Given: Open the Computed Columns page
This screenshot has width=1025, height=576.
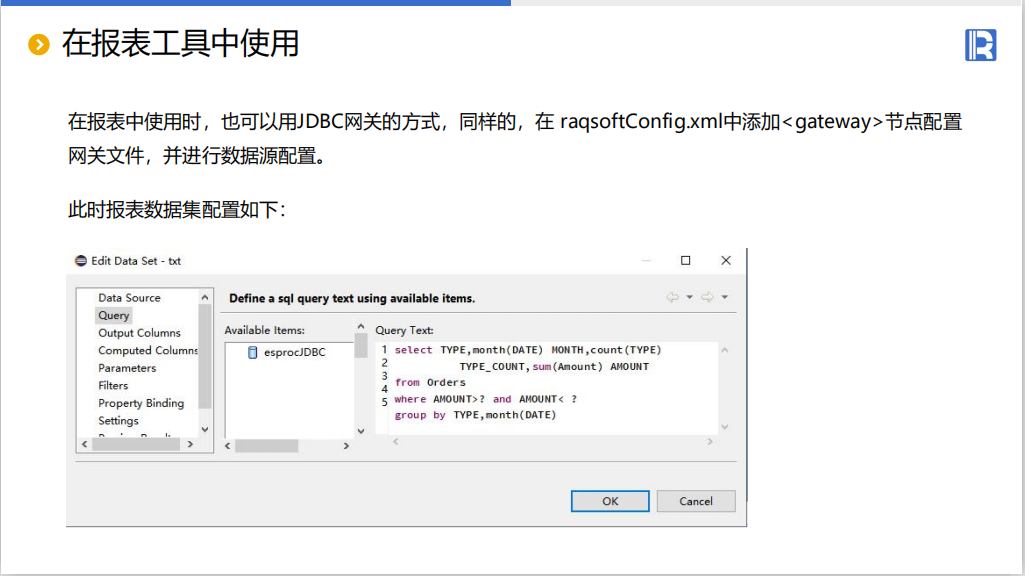Looking at the screenshot, I should pos(148,350).
